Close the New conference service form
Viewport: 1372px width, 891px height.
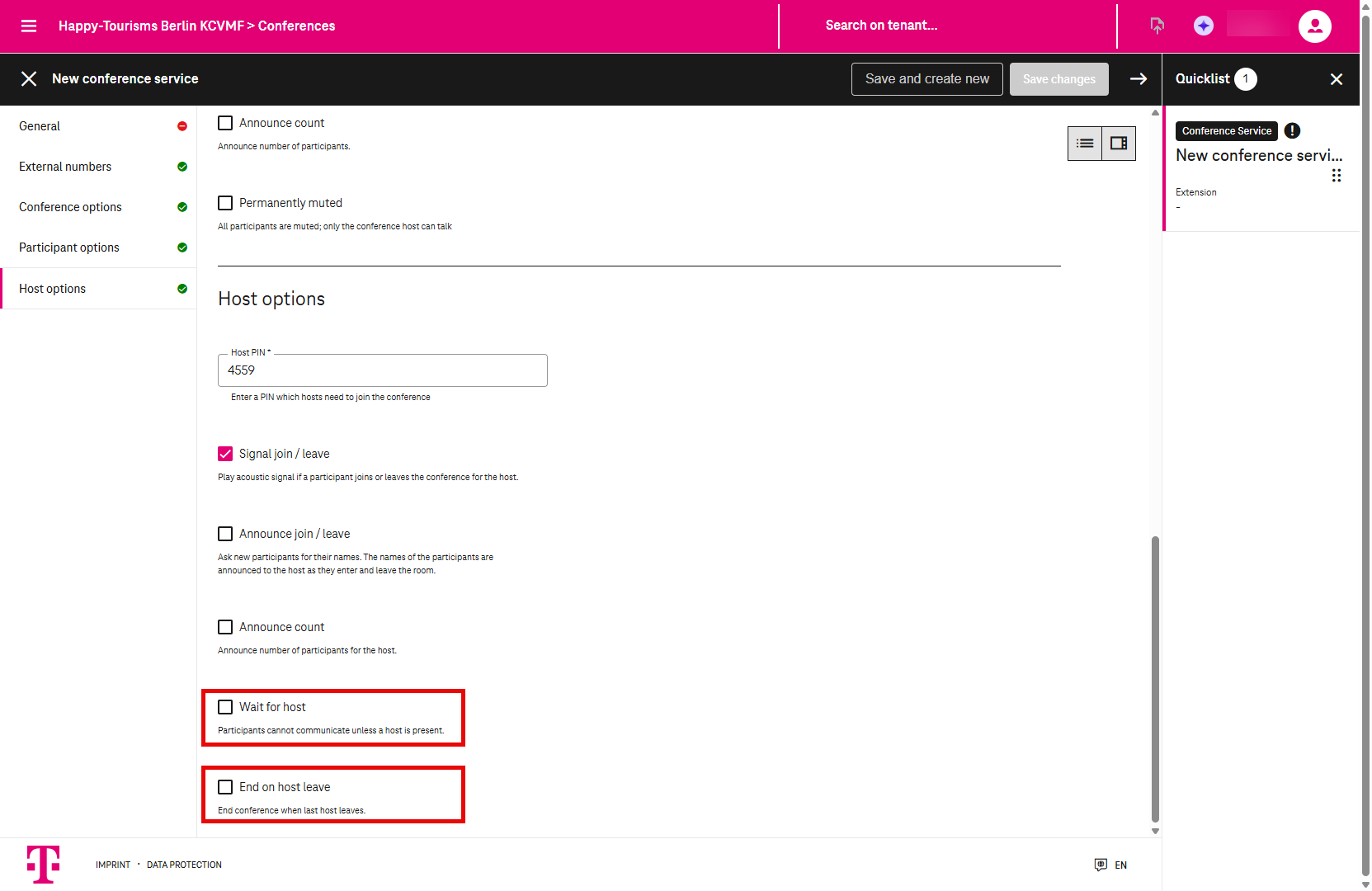pos(29,78)
